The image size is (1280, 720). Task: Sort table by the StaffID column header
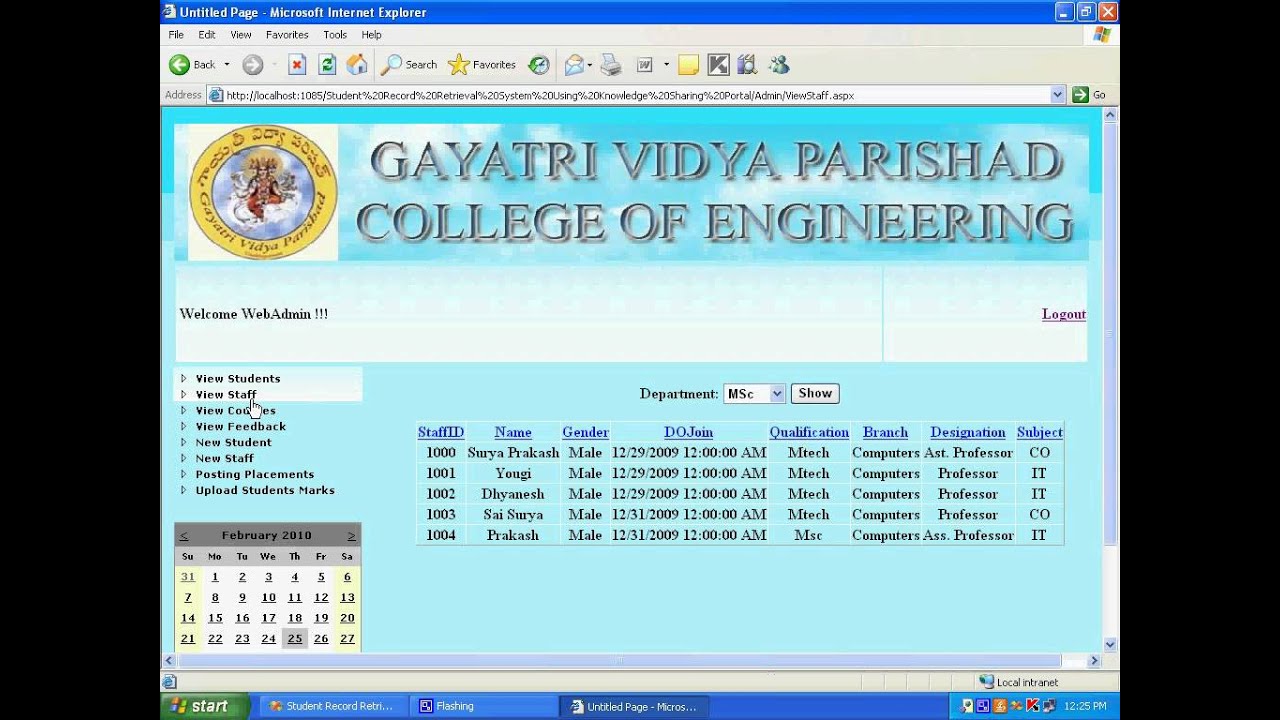coord(441,432)
